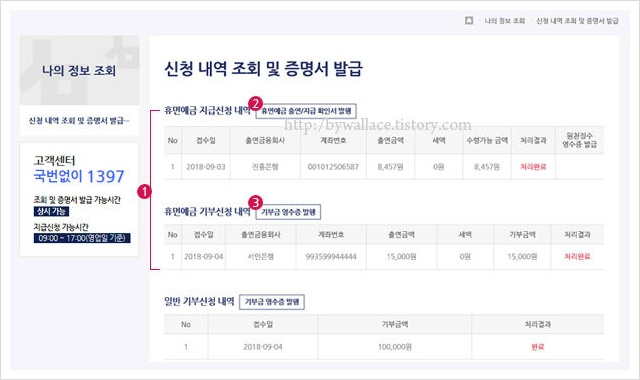Click 기부금 영수증 발행 beside 휴면예금 기부신청 내역
Image resolution: width=640 pixels, height=380 pixels.
point(288,212)
